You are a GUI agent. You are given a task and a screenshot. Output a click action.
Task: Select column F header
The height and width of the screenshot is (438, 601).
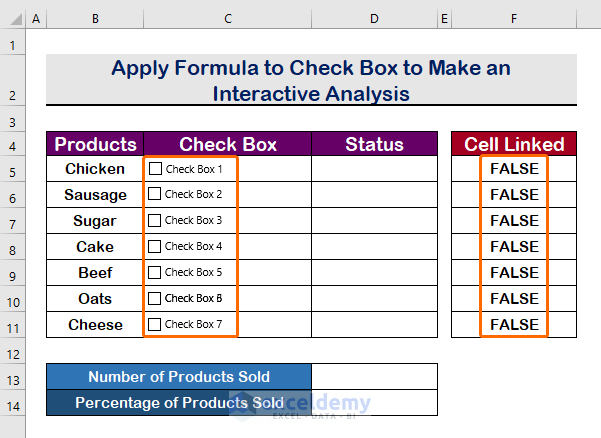tap(514, 19)
